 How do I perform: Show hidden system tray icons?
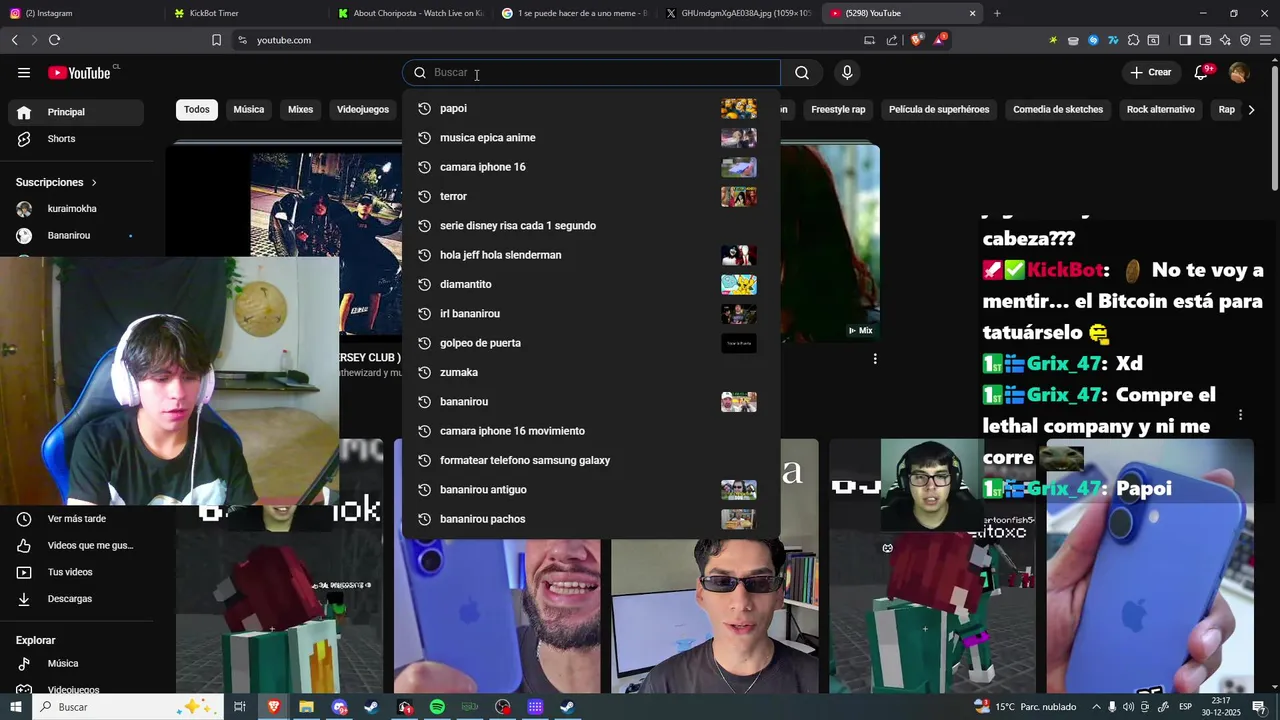1096,707
